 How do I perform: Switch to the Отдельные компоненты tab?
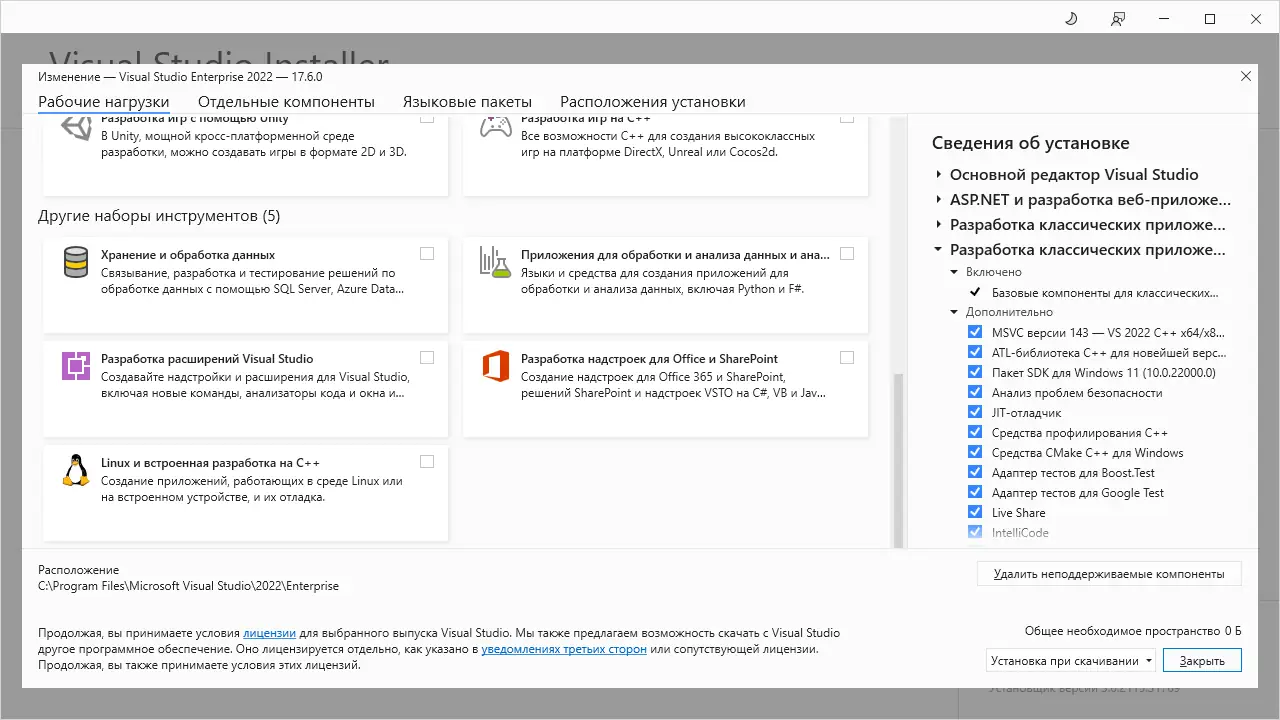pos(287,101)
